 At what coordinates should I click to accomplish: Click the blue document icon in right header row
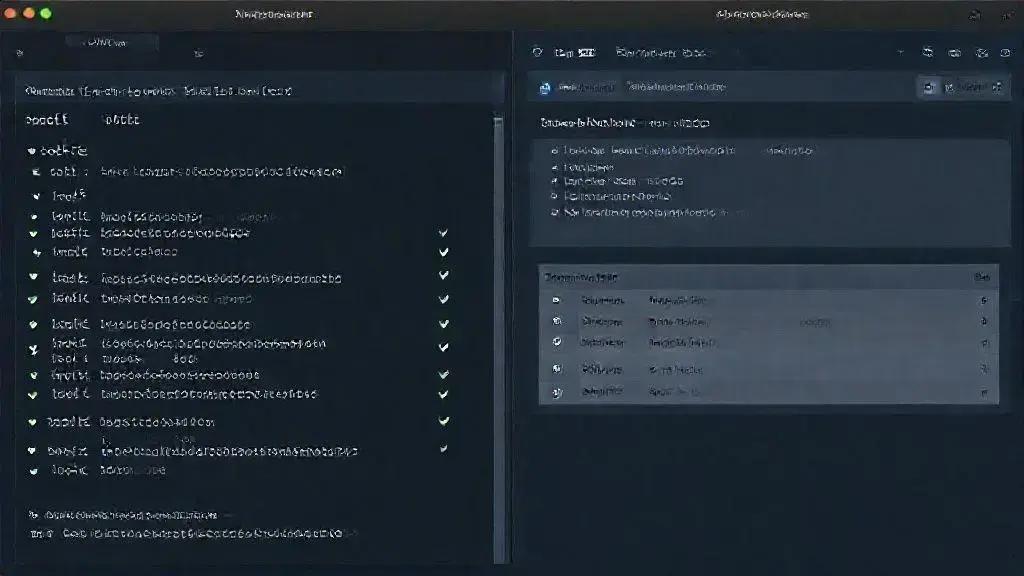545,88
